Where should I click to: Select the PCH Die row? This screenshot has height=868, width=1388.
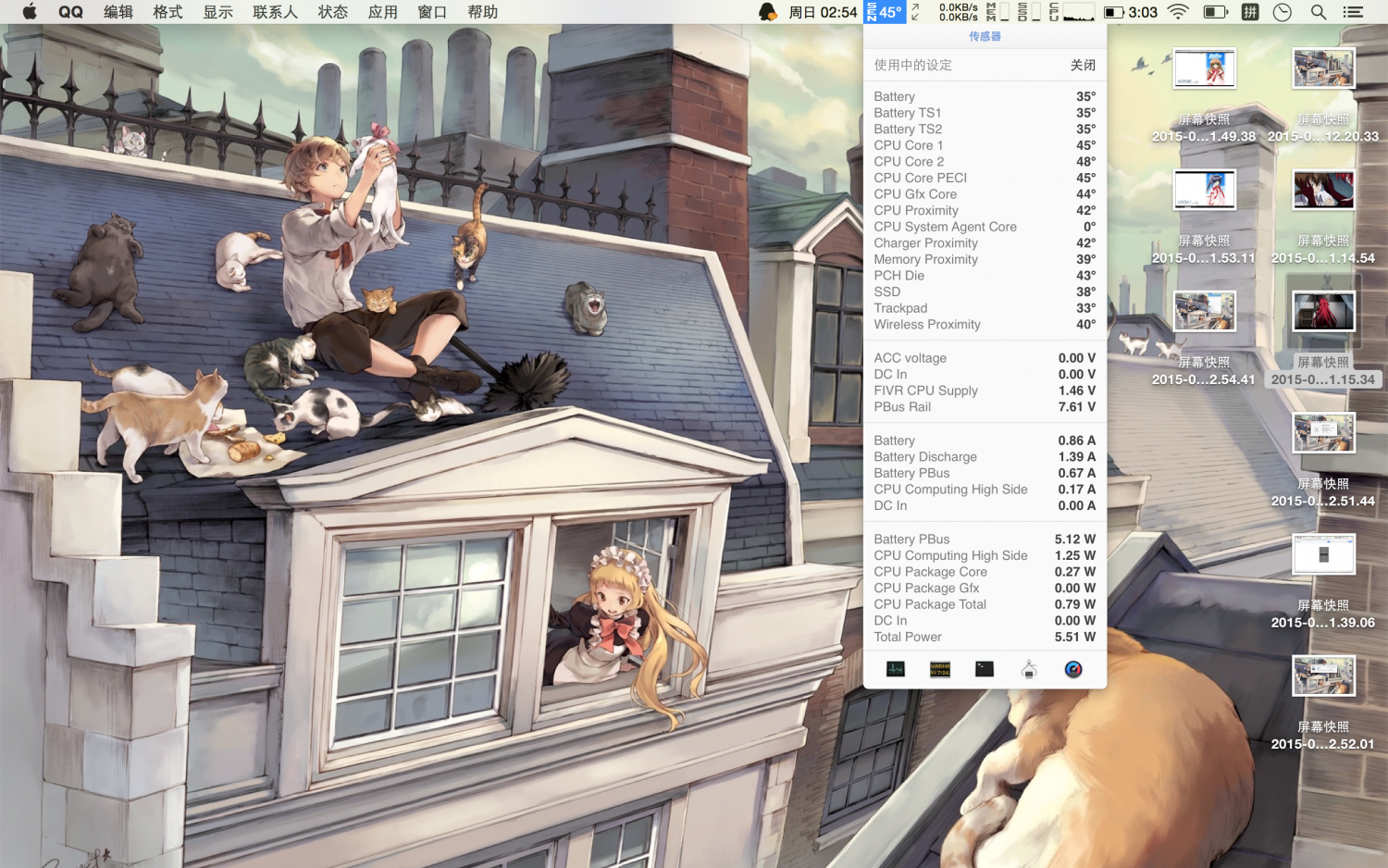pyautogui.click(x=985, y=276)
